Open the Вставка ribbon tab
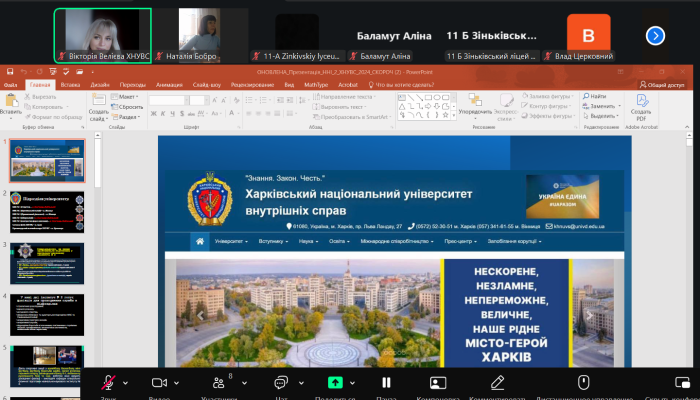This screenshot has width=700, height=400. tap(70, 85)
